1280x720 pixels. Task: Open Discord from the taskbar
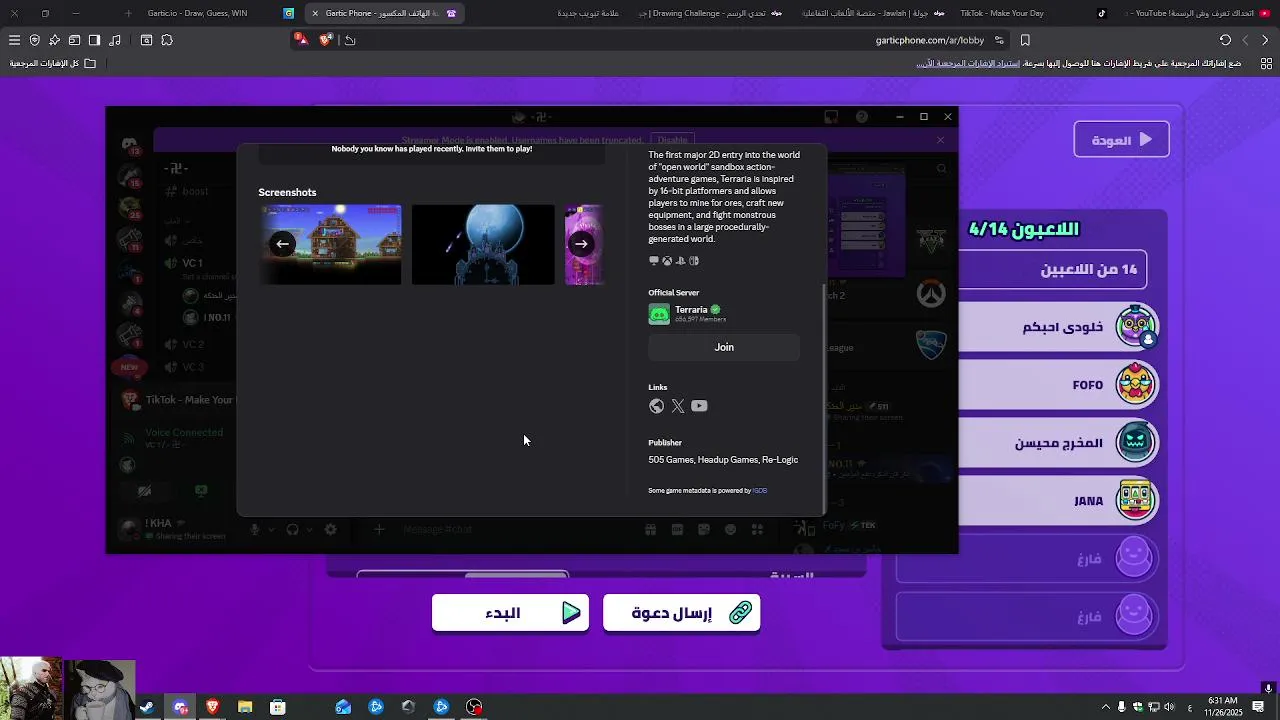point(180,707)
